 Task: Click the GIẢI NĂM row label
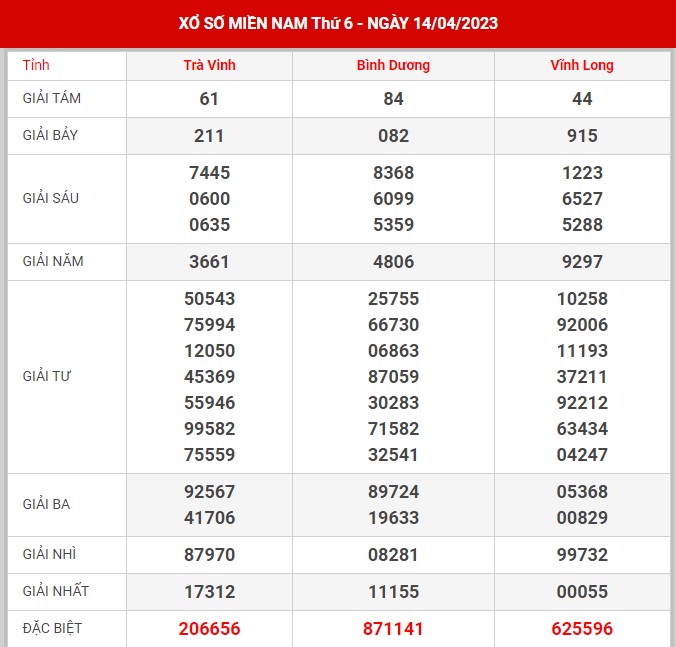click(53, 261)
